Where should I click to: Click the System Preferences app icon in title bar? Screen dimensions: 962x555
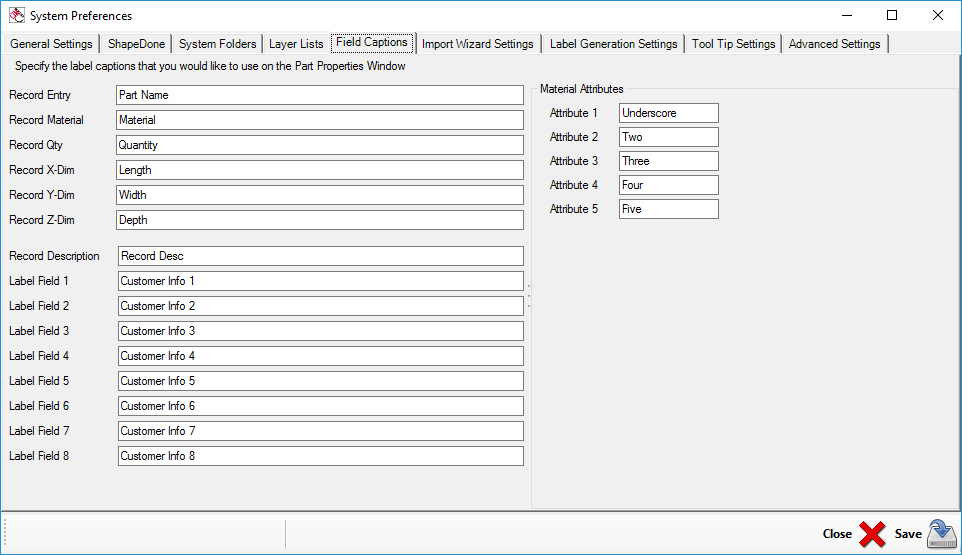coord(17,15)
